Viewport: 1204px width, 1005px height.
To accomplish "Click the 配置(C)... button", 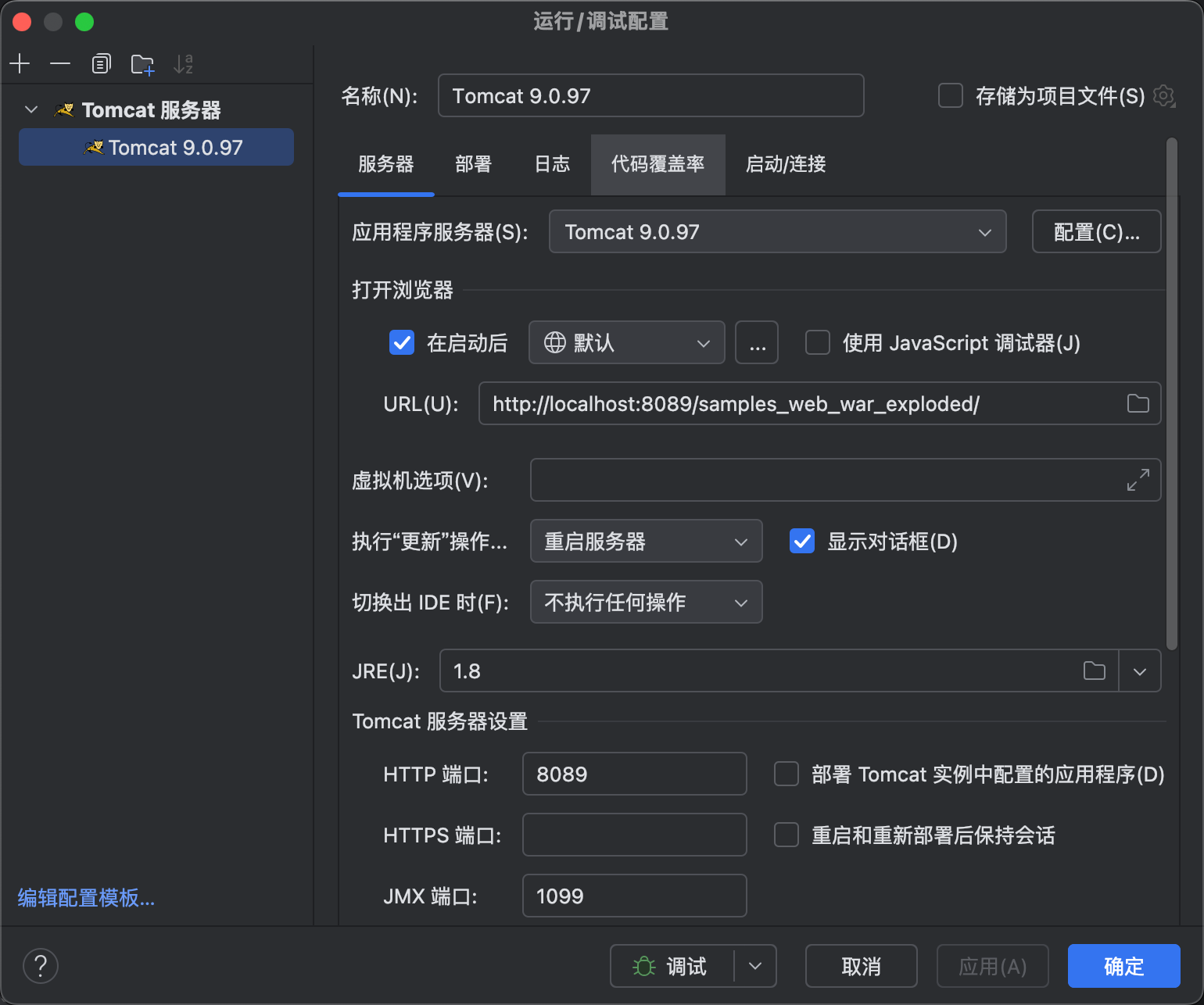I will point(1096,231).
